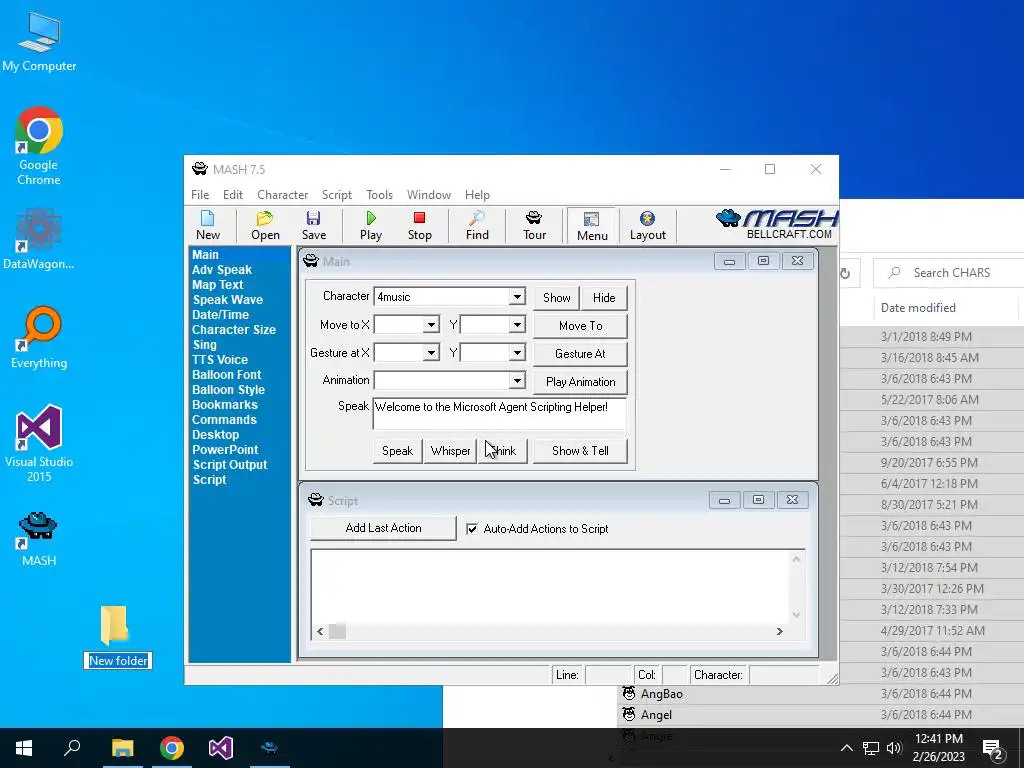Image resolution: width=1024 pixels, height=768 pixels.
Task: Open Visual Studio from the taskbar
Action: [x=221, y=748]
